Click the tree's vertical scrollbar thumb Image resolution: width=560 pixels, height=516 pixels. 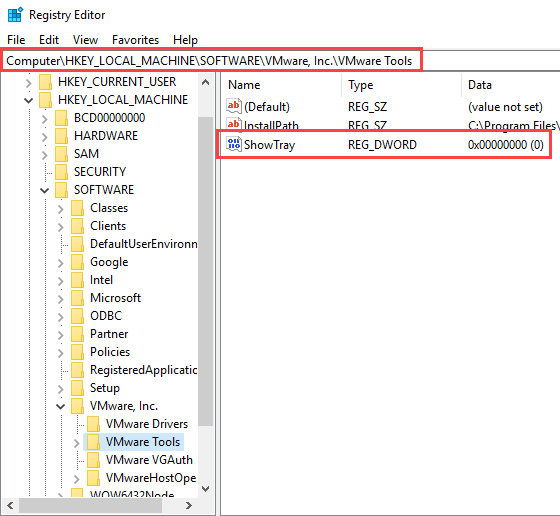pyautogui.click(x=205, y=271)
